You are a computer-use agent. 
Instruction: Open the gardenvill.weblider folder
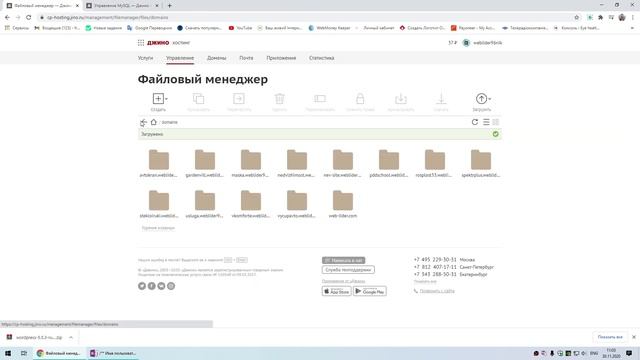[204, 163]
